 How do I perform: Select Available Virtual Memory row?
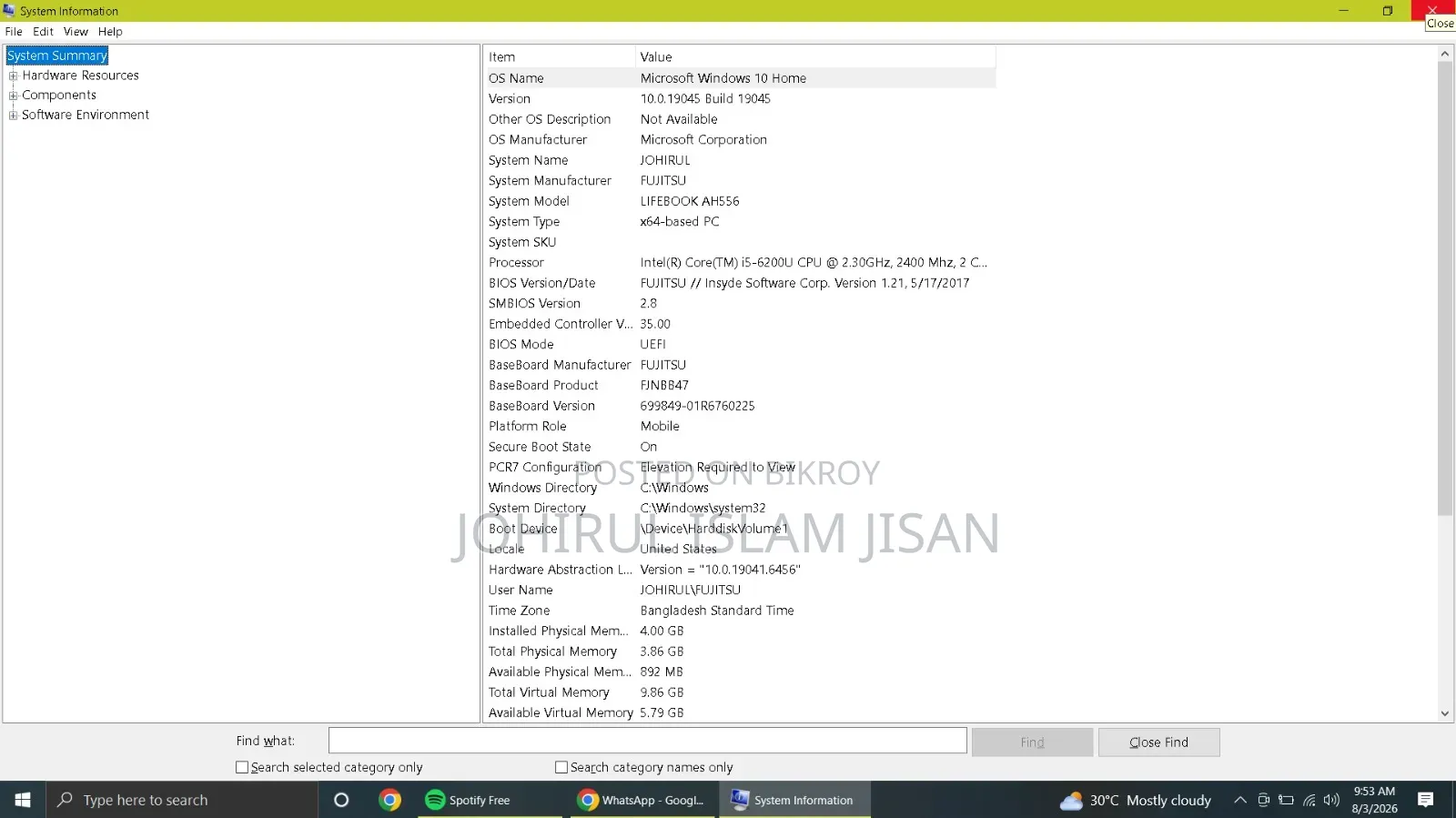pos(740,712)
